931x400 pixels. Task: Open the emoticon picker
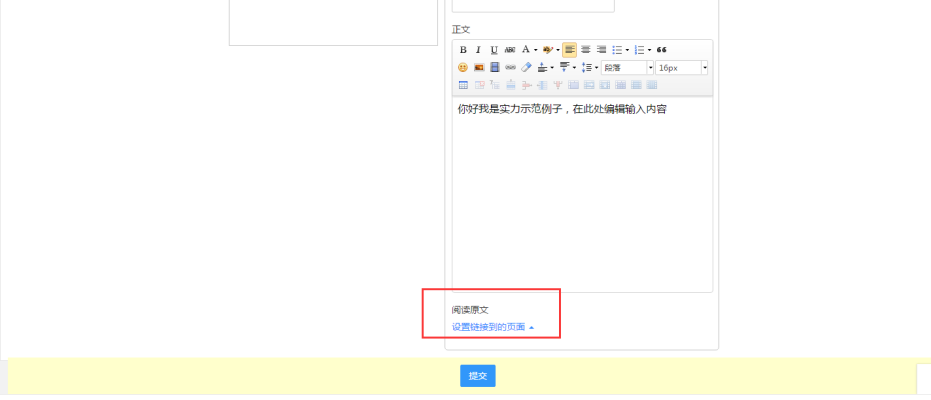tap(463, 68)
